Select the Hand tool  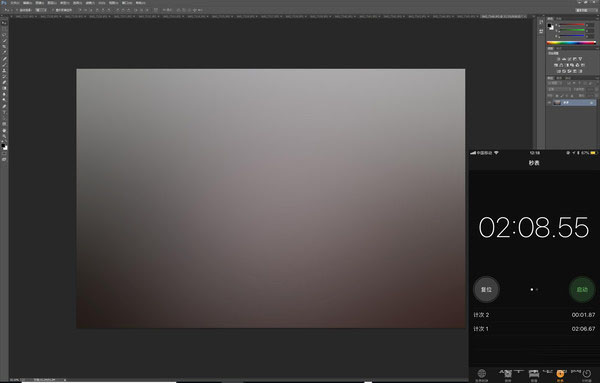click(x=4, y=130)
